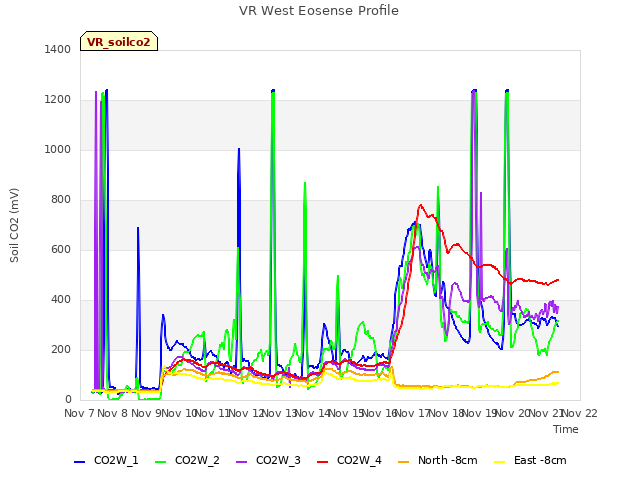Click the 1000 y-axis tick label

pyautogui.click(x=58, y=149)
